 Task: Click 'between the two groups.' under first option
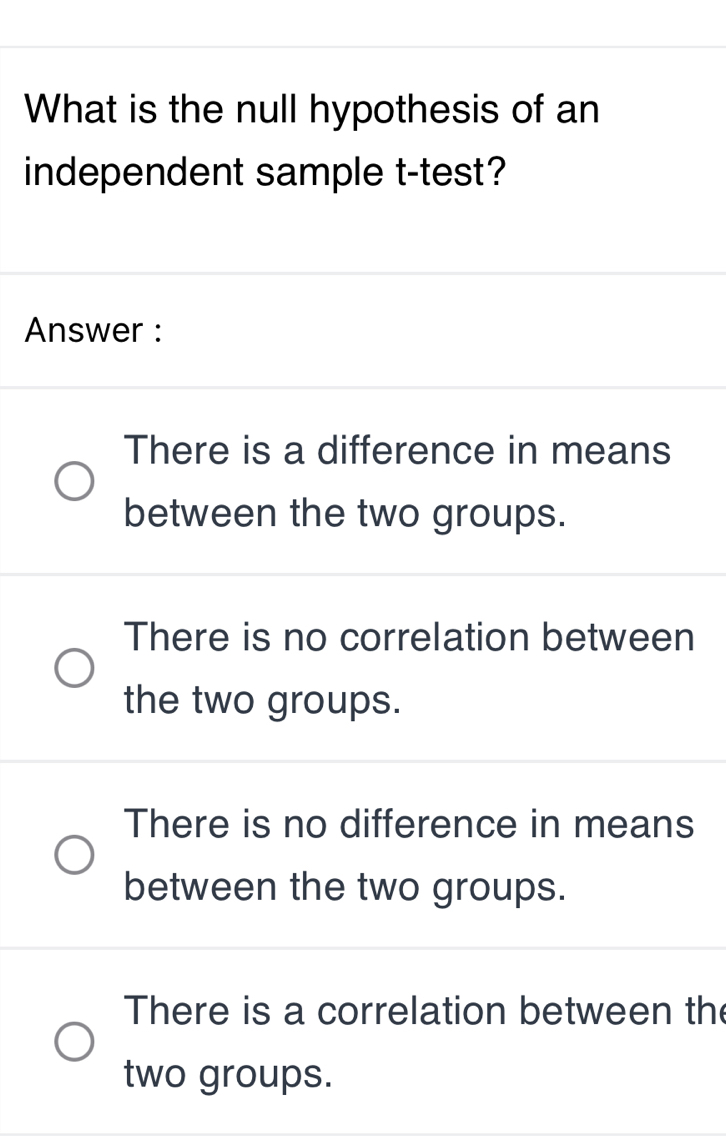(346, 513)
